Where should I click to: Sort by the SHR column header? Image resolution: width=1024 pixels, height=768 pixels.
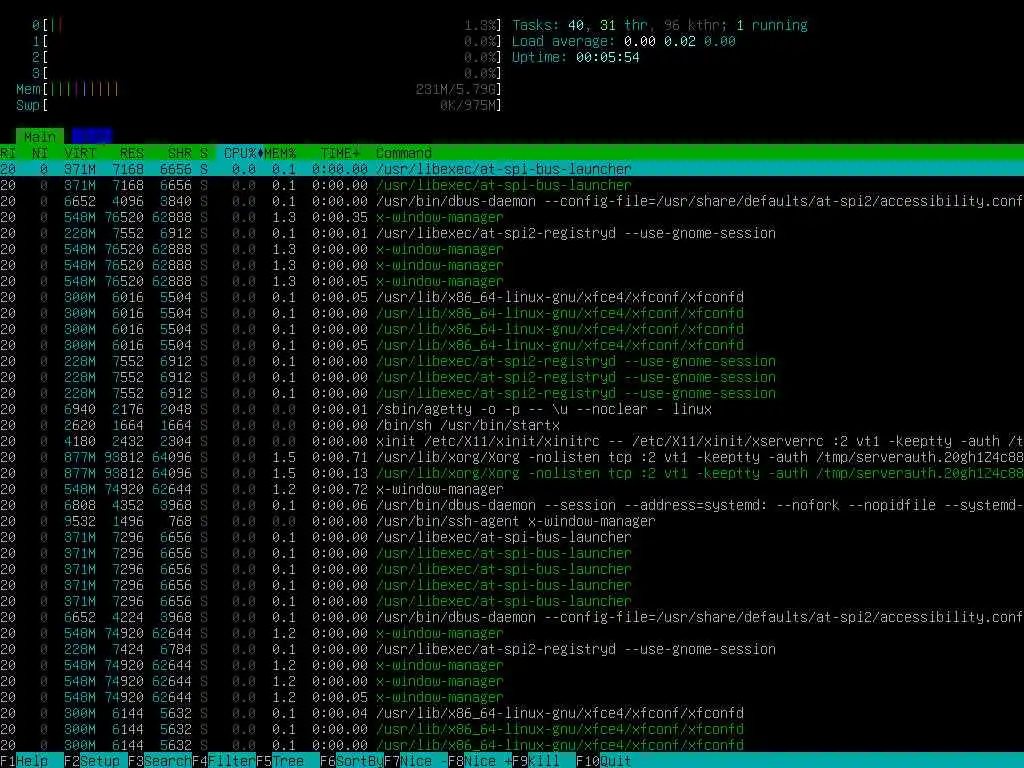[x=180, y=153]
